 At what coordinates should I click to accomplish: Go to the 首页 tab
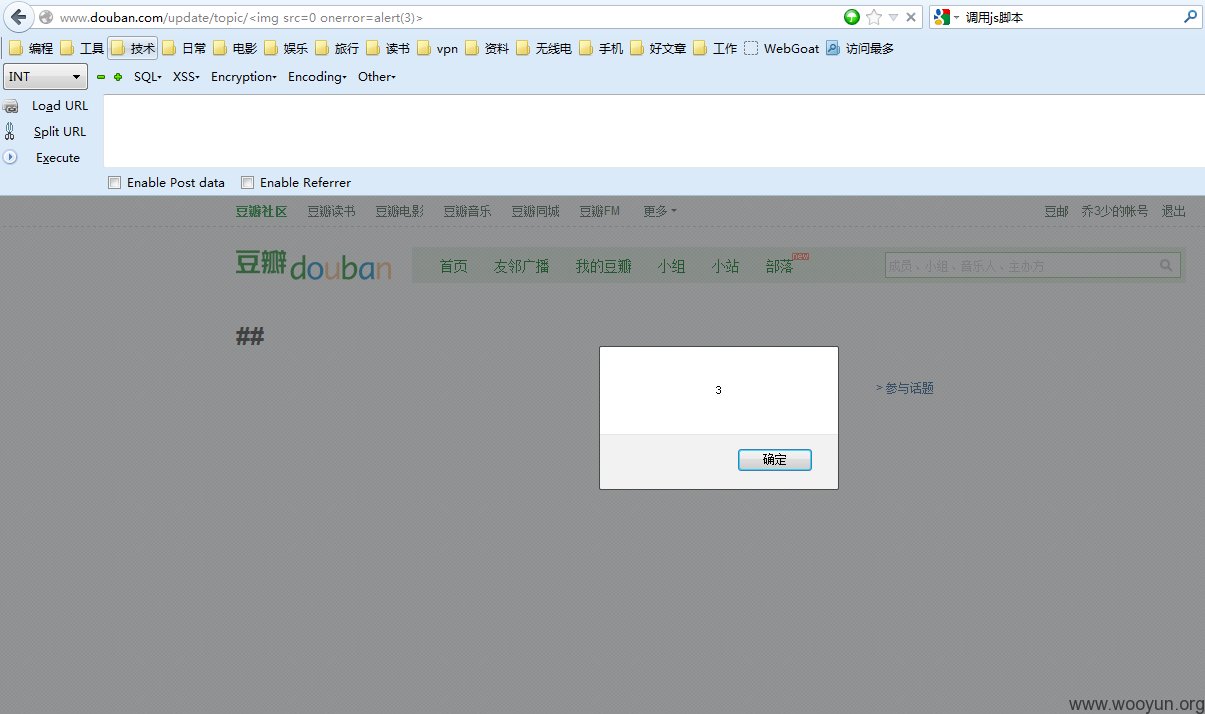[453, 266]
